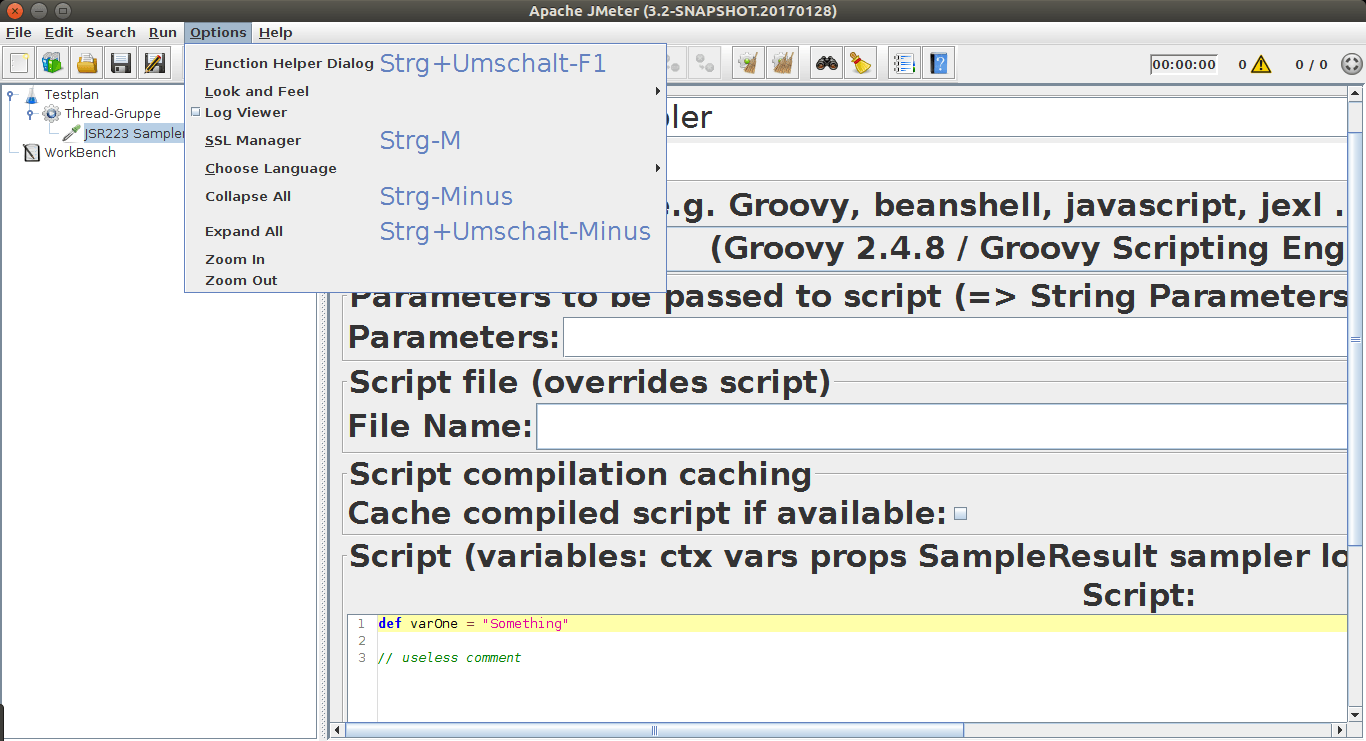Open an existing test plan file
Image resolution: width=1366 pixels, height=741 pixels.
click(86, 63)
